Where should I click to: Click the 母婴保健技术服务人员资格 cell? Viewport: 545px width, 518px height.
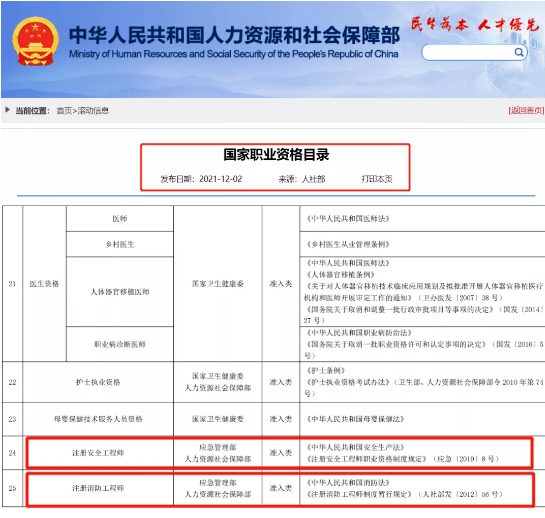98,419
